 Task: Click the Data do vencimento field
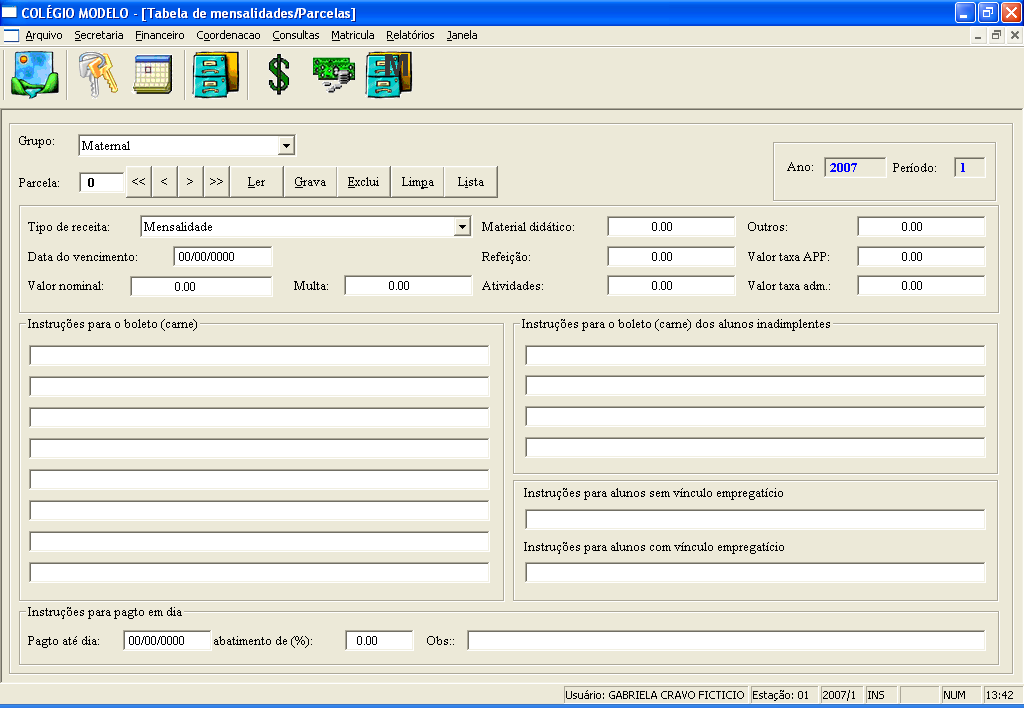coord(222,257)
